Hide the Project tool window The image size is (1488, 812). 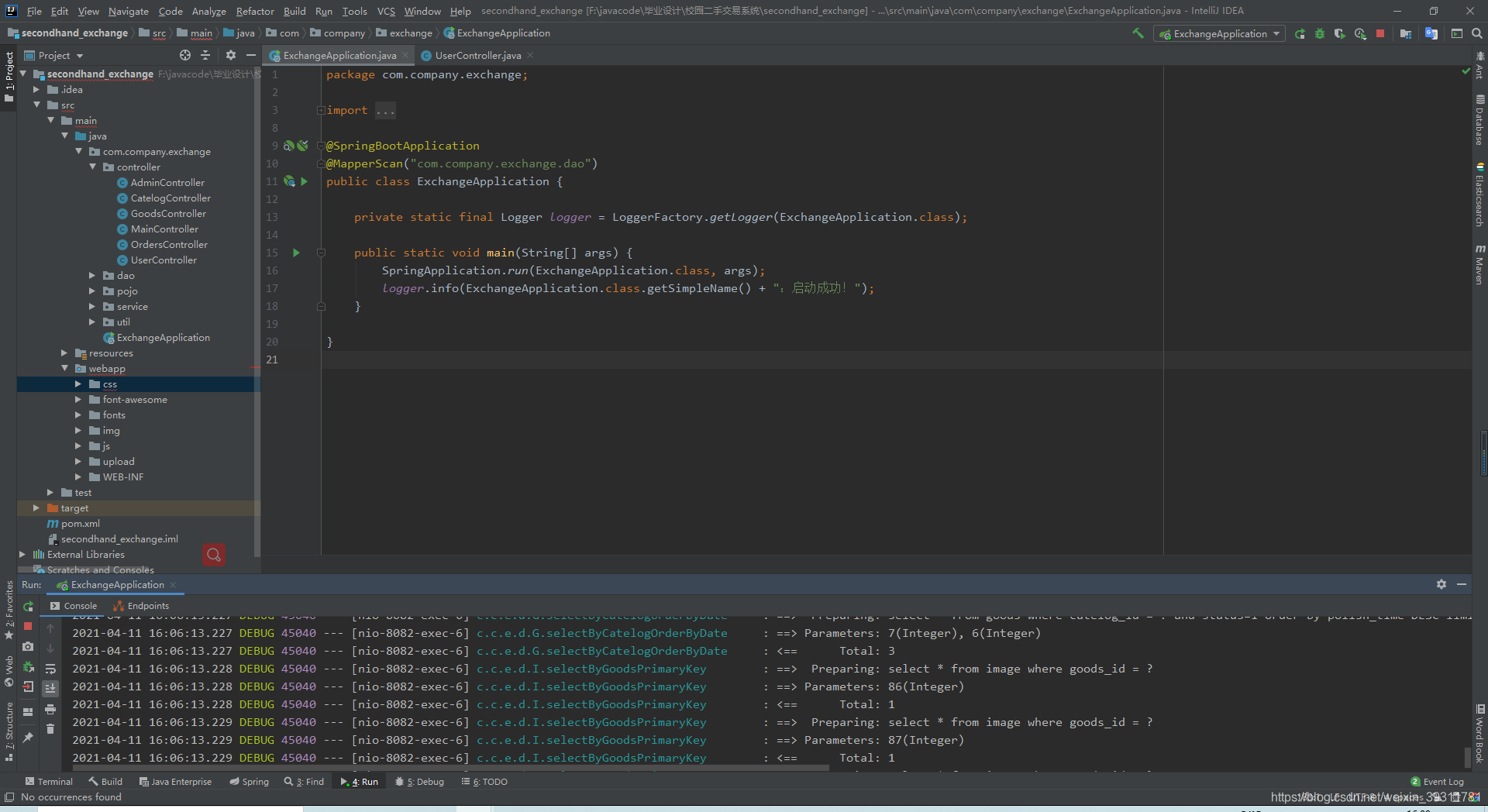coord(251,55)
